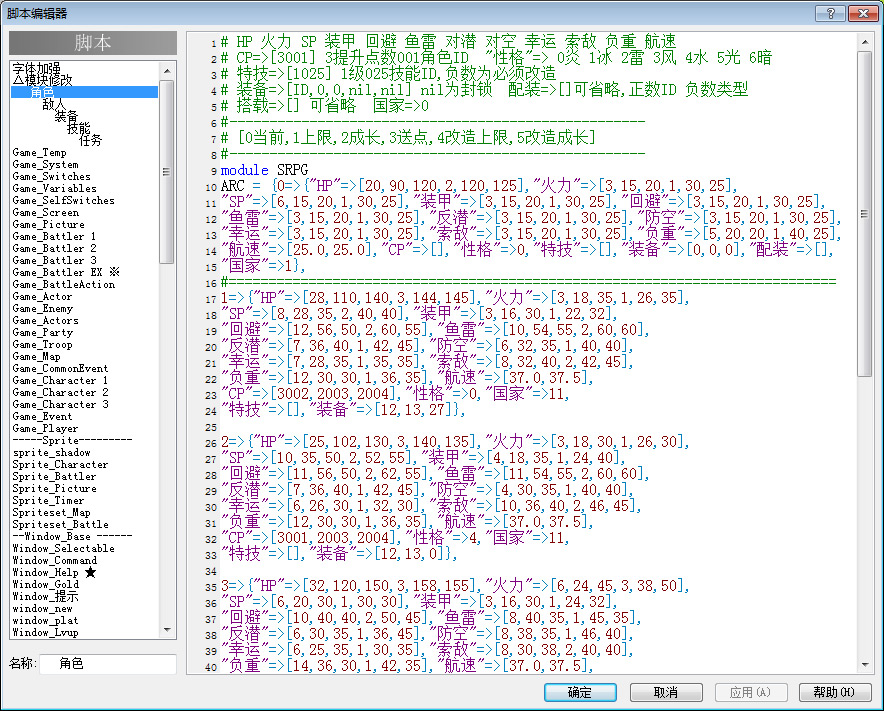Click the 帮助(H) button

tap(834, 692)
